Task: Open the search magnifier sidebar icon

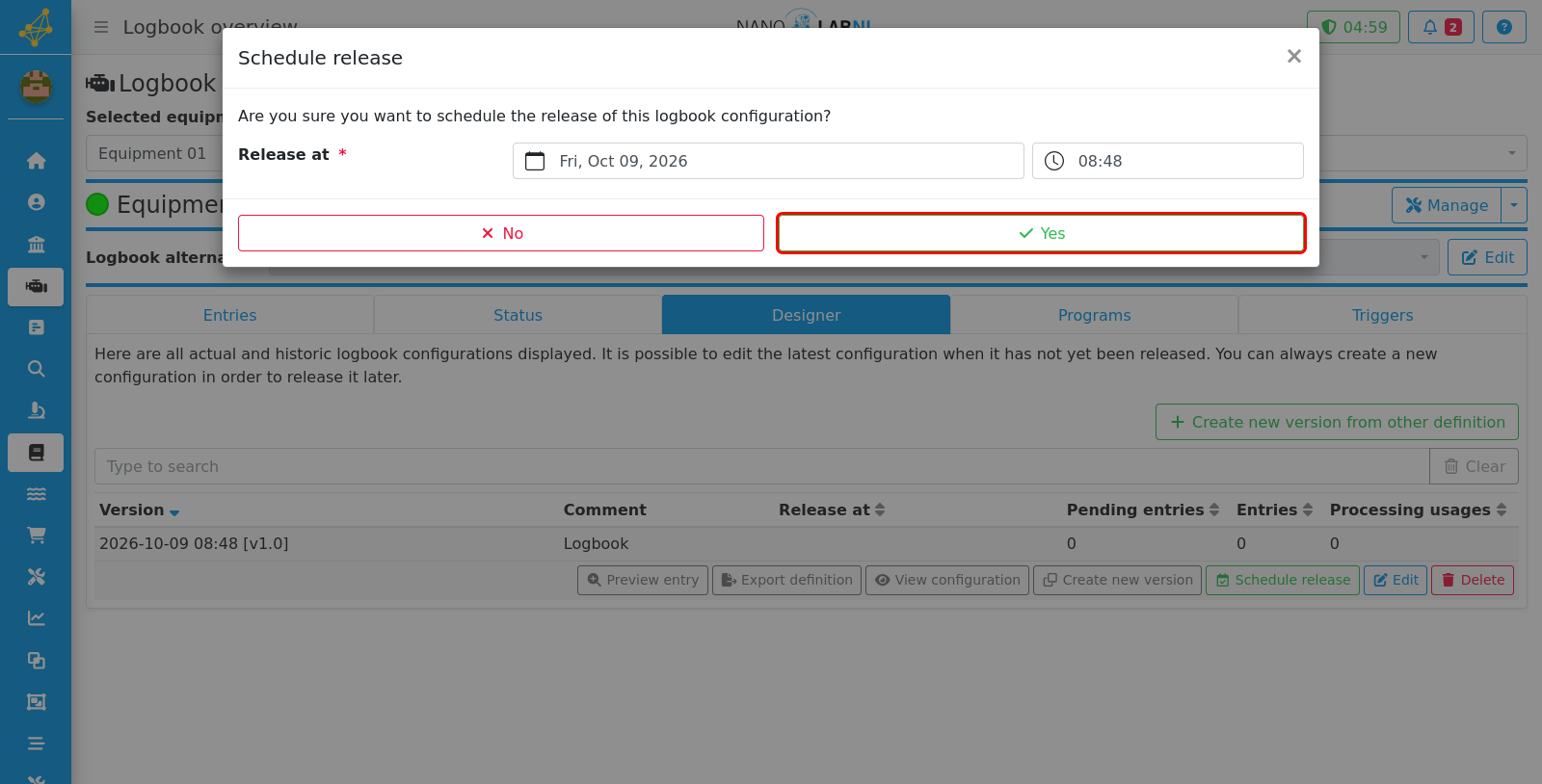Action: click(x=36, y=369)
